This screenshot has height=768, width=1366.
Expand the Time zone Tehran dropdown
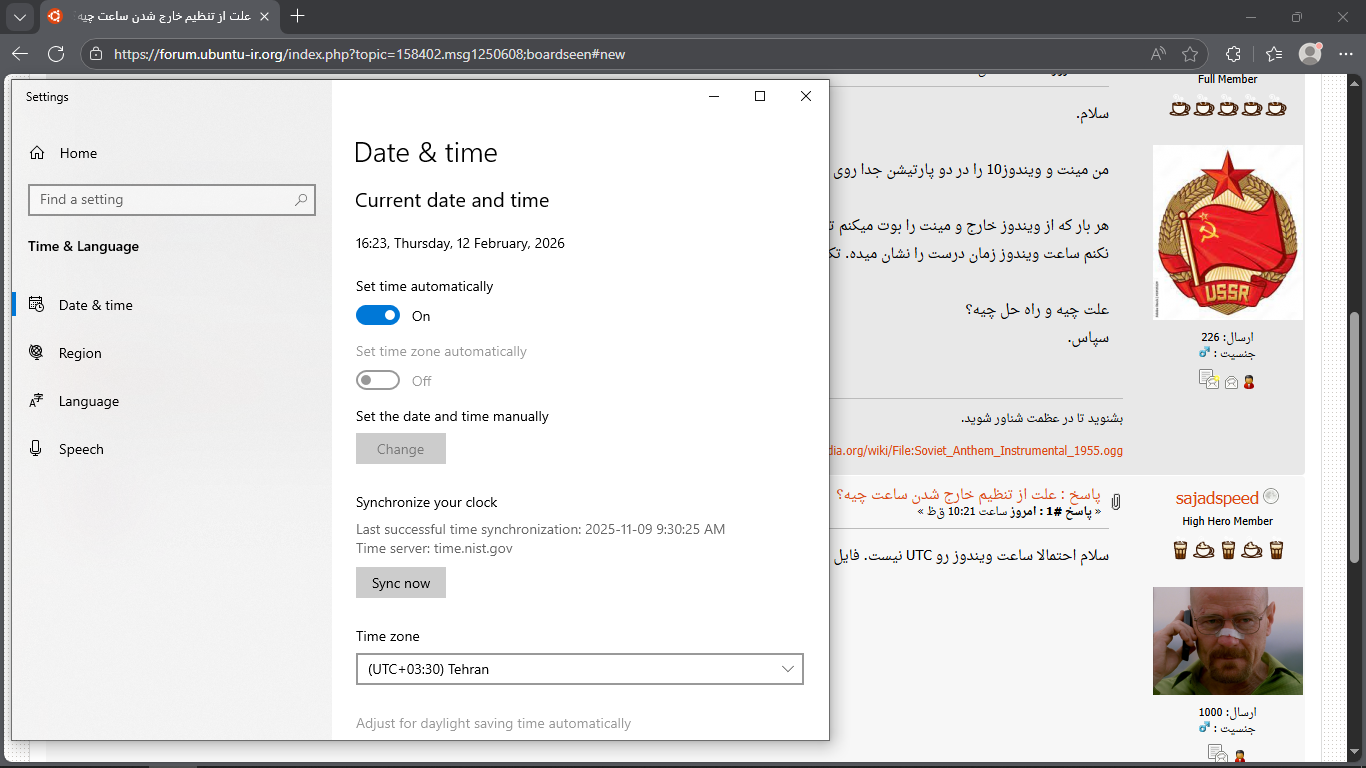click(580, 669)
